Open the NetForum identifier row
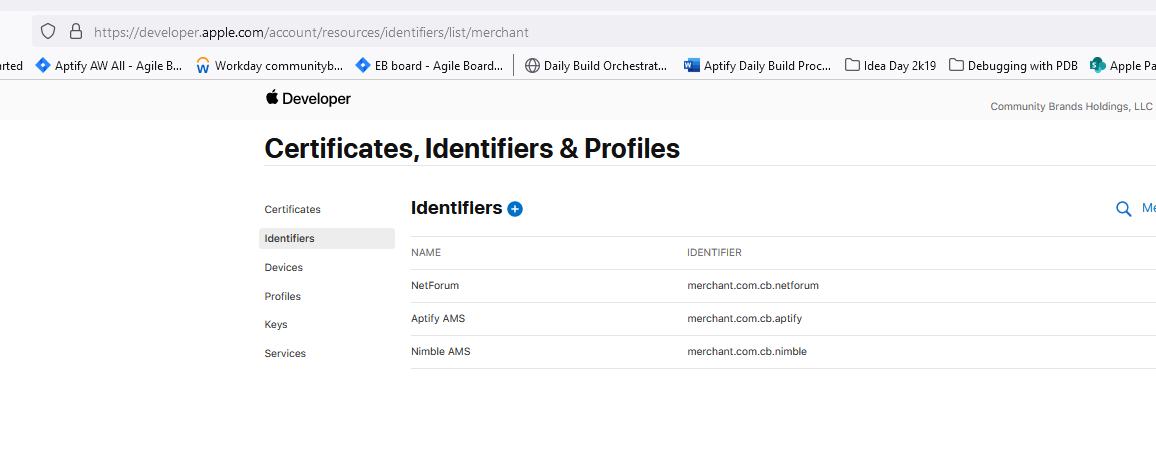Screen dimensions: 1156x461 tap(783, 285)
